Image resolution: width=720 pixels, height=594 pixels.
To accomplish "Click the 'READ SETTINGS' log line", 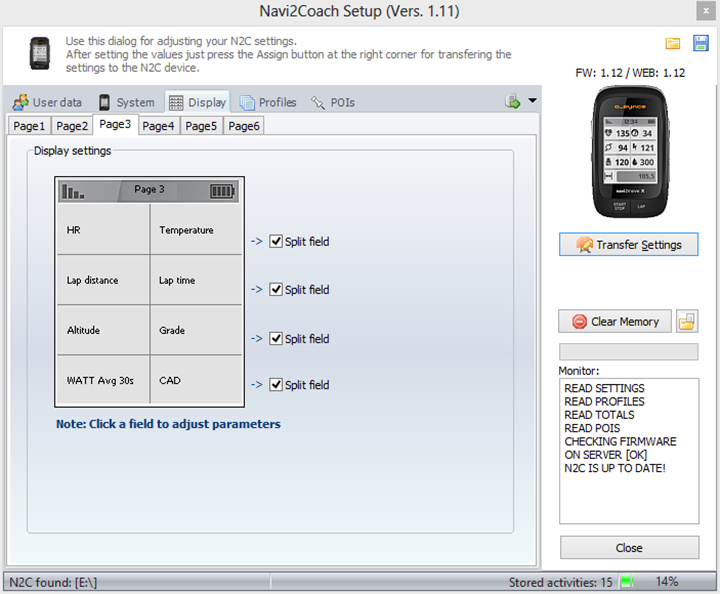I will point(604,388).
